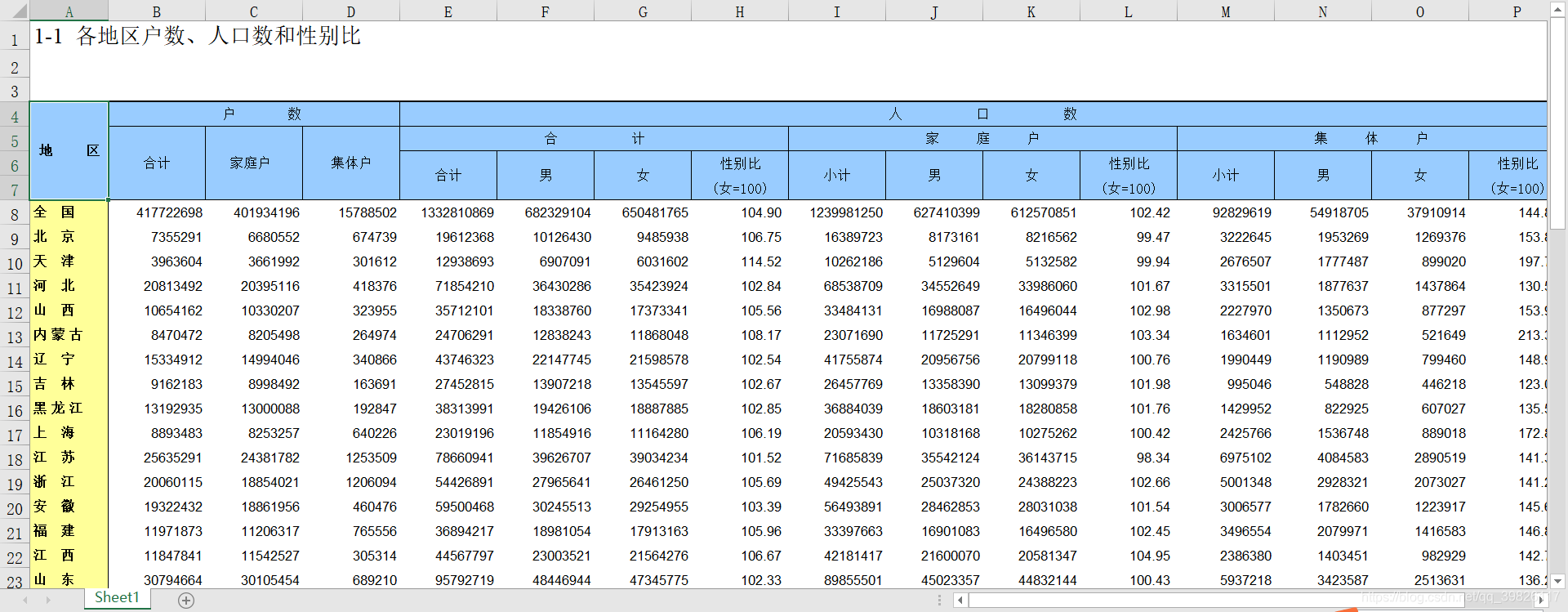Add a new sheet with plus icon
1568x612 pixels.
tap(186, 601)
